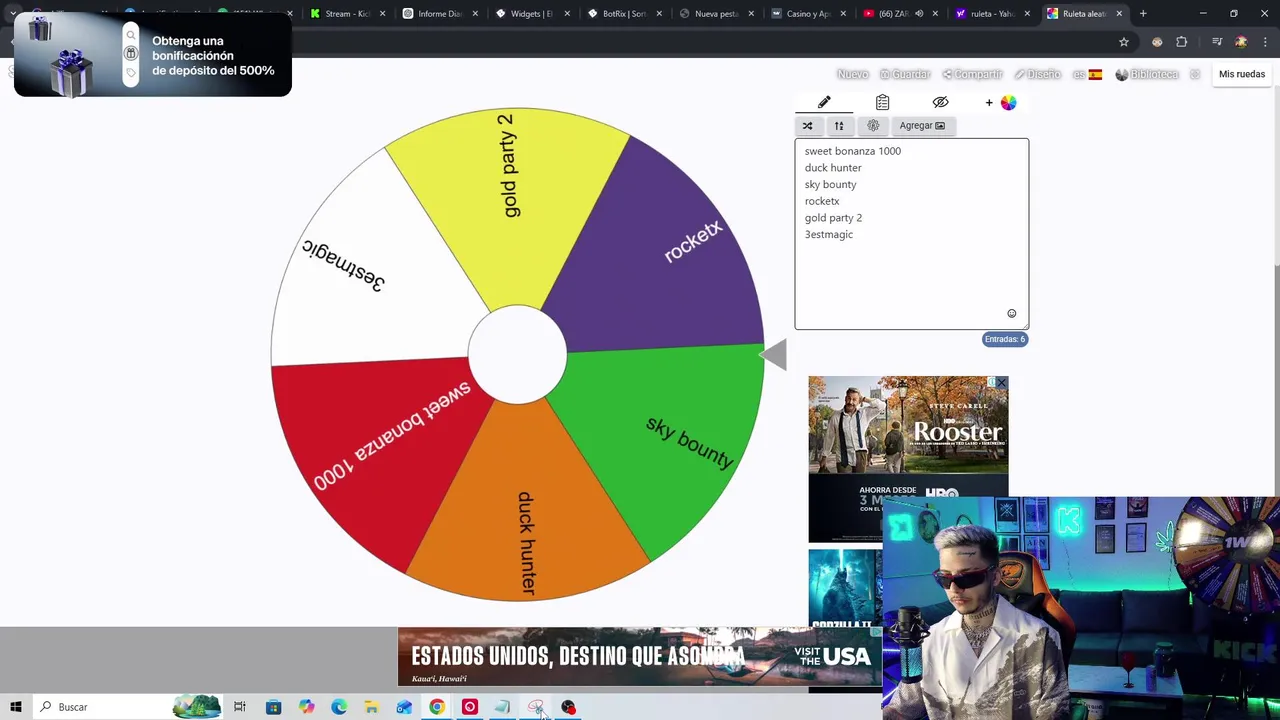Toggle hide entries eye icon
1280x720 pixels.
tap(940, 102)
